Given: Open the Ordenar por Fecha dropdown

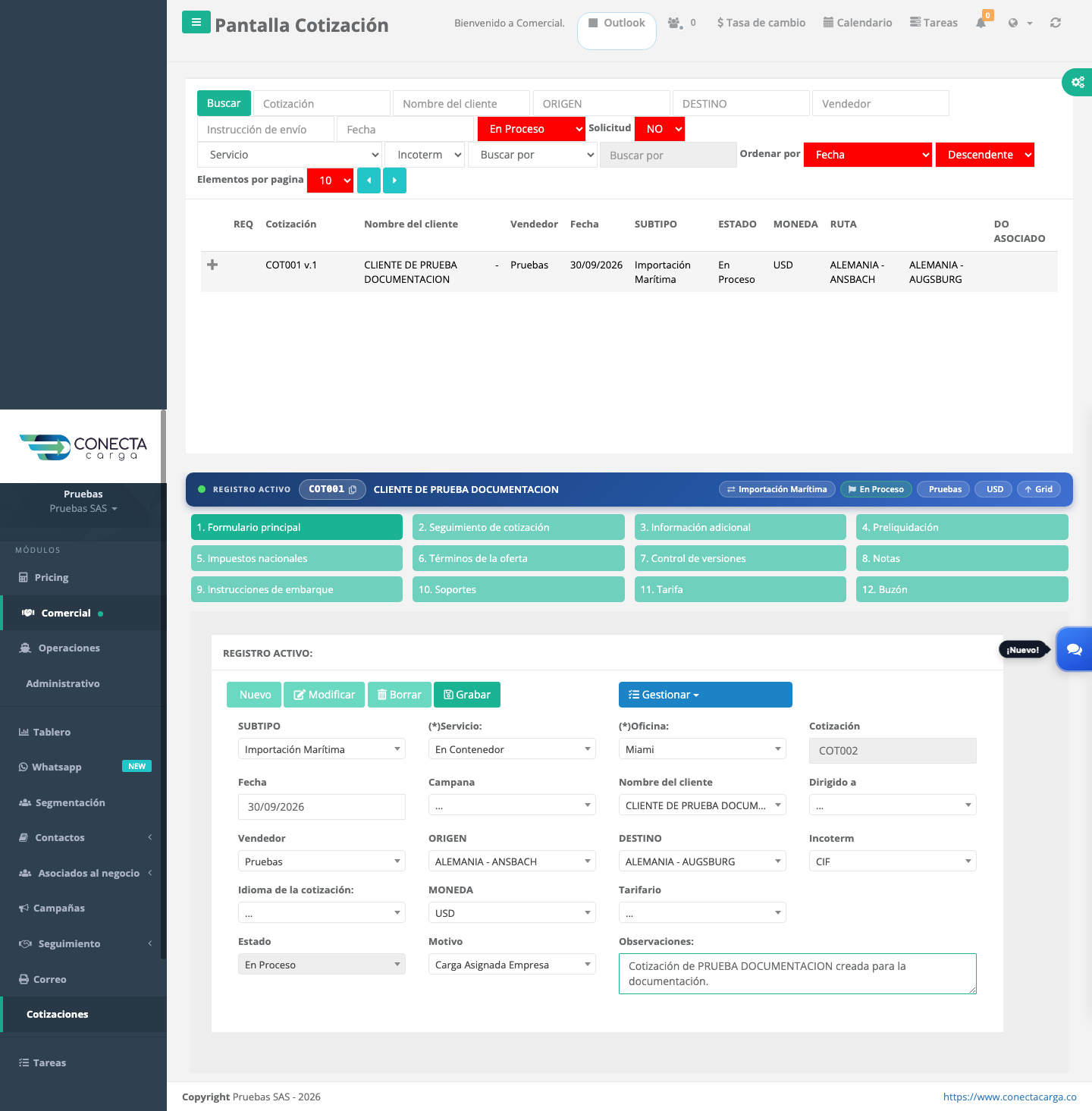Looking at the screenshot, I should click(x=868, y=155).
